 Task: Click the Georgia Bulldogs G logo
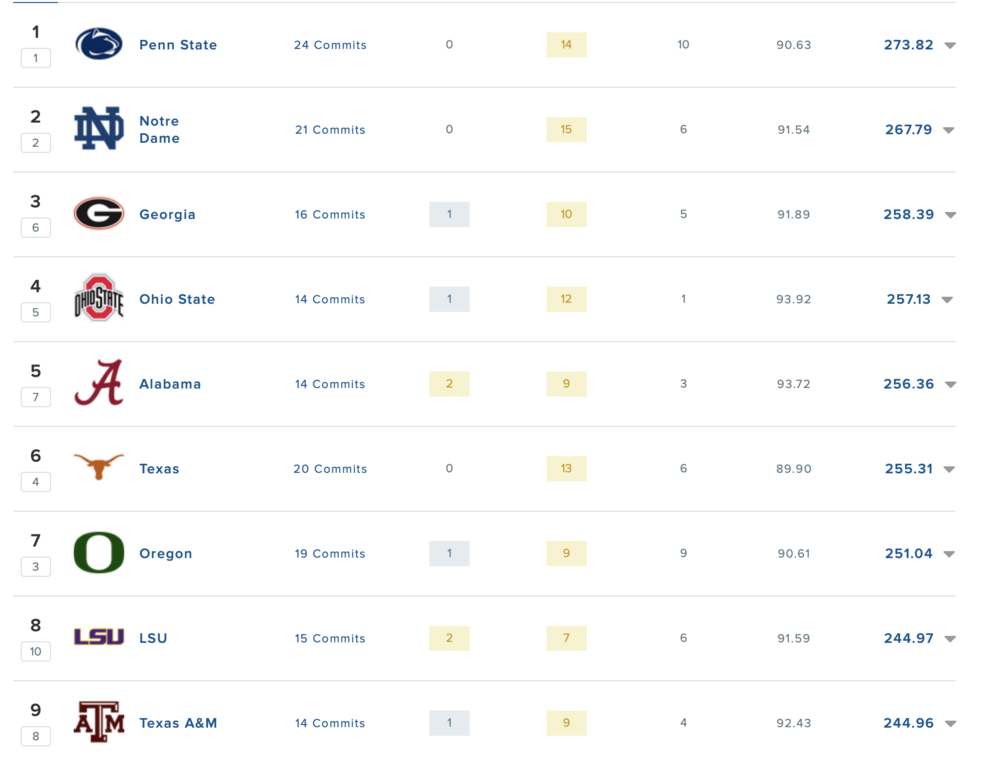[x=99, y=213]
